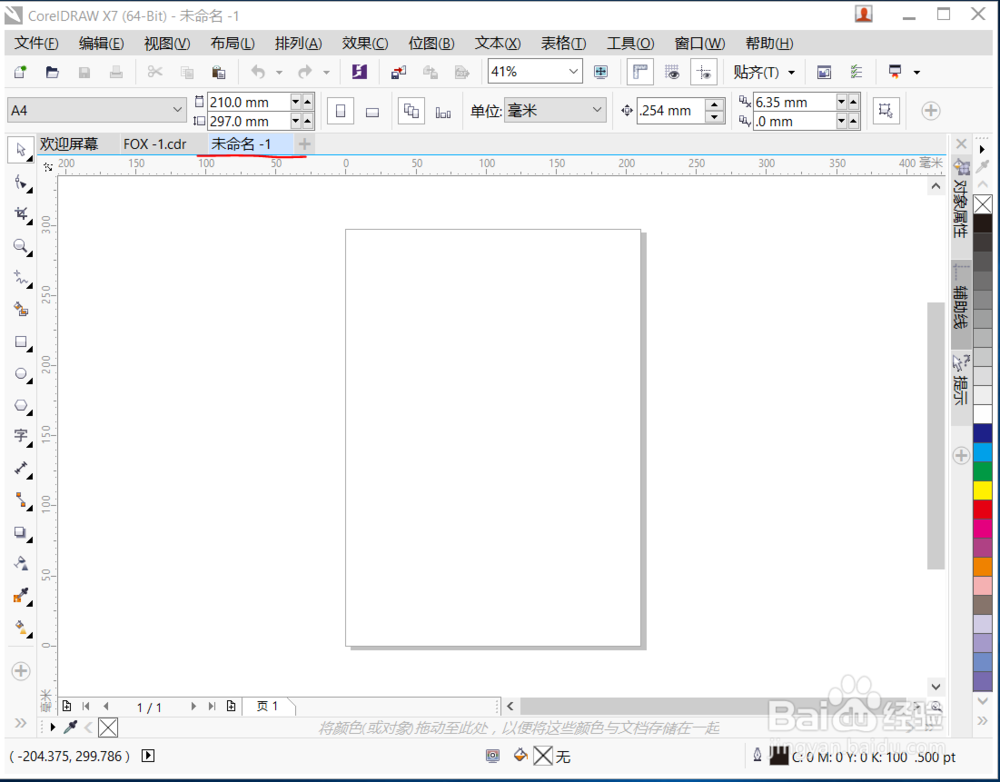
Task: Add a new document tab
Action: [x=304, y=144]
